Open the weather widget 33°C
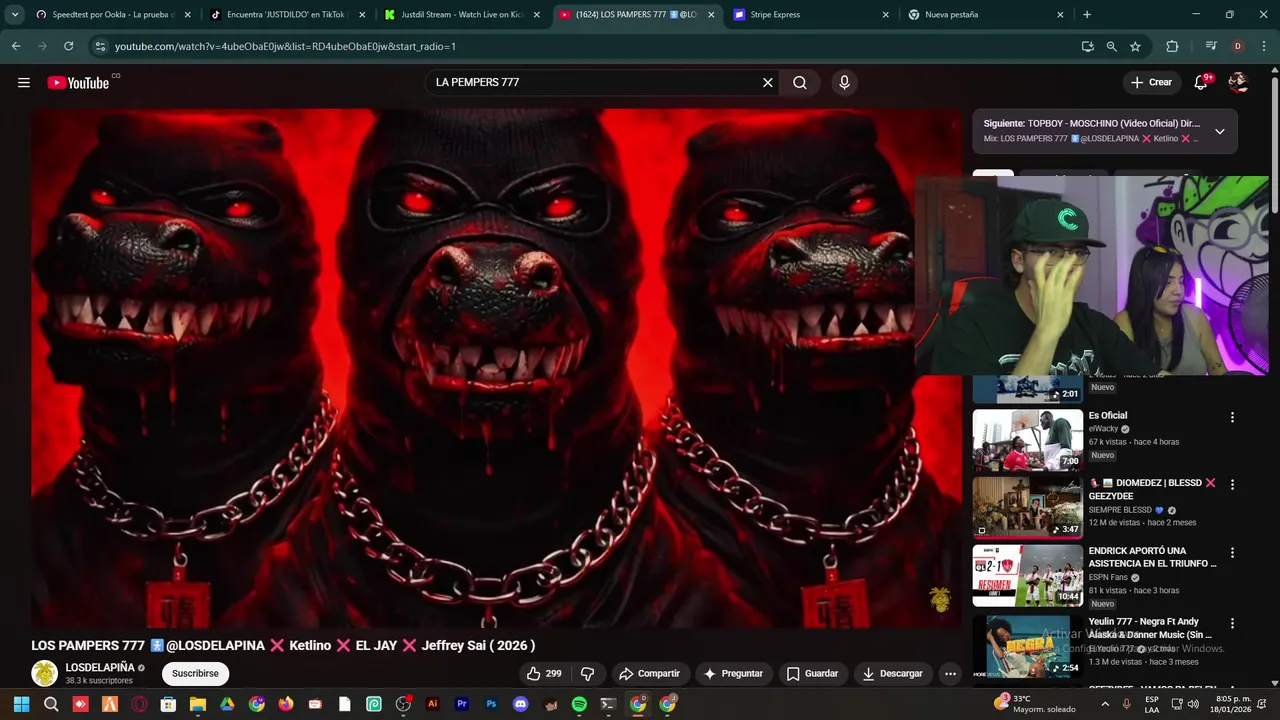 (1035, 704)
